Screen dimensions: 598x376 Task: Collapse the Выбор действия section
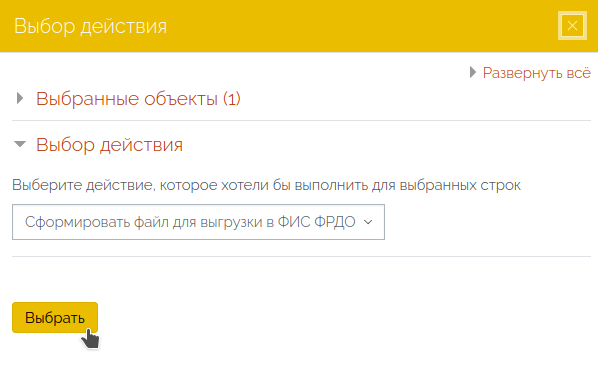coord(109,145)
